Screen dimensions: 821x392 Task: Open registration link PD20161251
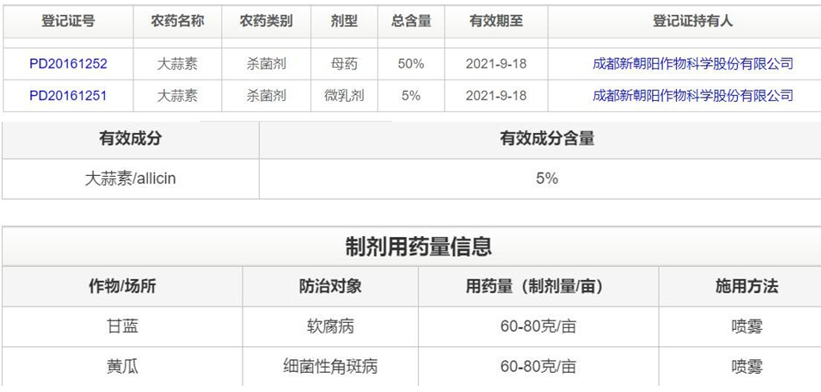(x=68, y=96)
